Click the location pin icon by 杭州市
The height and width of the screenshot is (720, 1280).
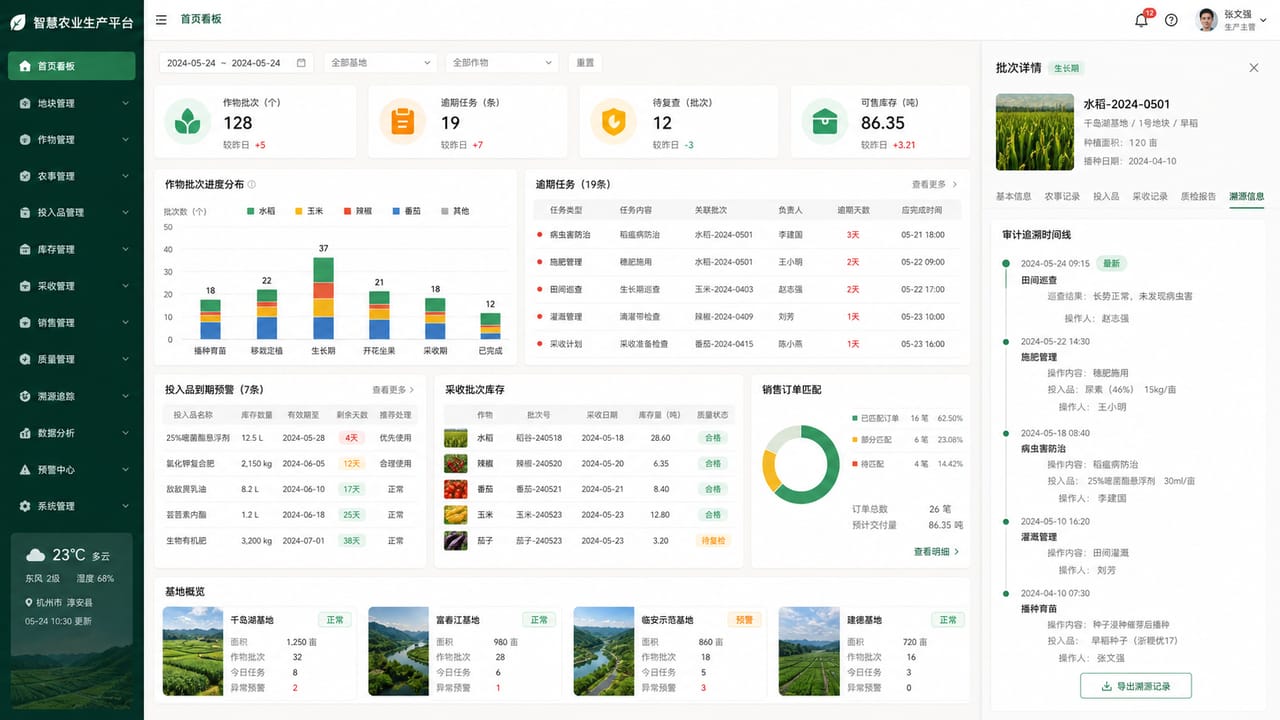point(29,603)
